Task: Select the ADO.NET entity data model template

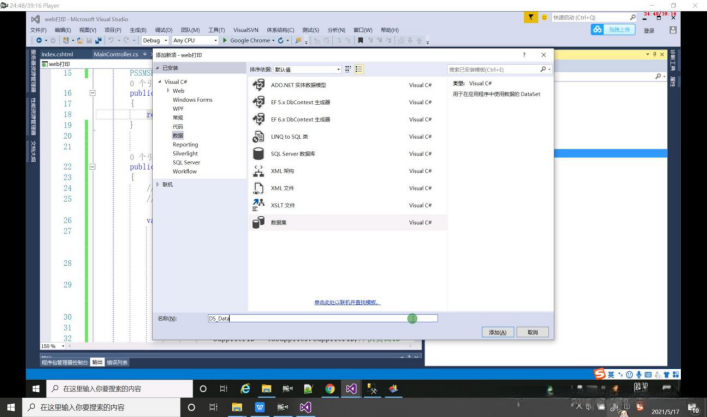Action: pyautogui.click(x=347, y=85)
